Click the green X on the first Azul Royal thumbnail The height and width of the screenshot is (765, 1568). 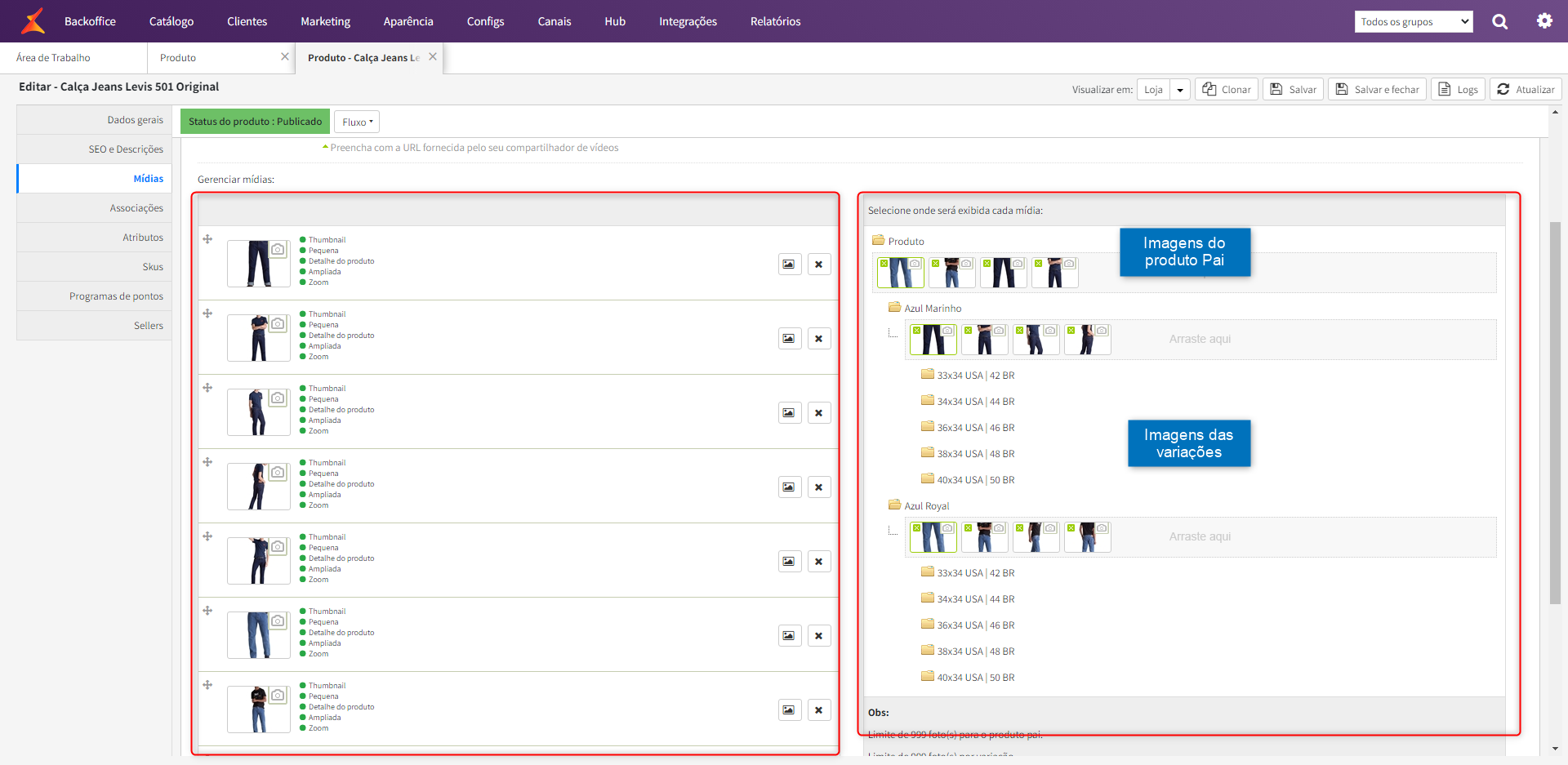(x=917, y=528)
